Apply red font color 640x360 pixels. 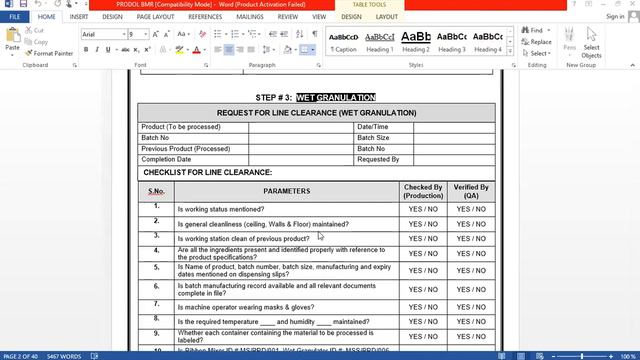(196, 50)
